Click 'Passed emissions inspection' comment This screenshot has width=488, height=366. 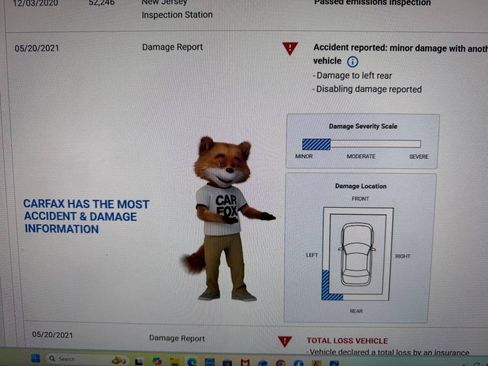(372, 3)
